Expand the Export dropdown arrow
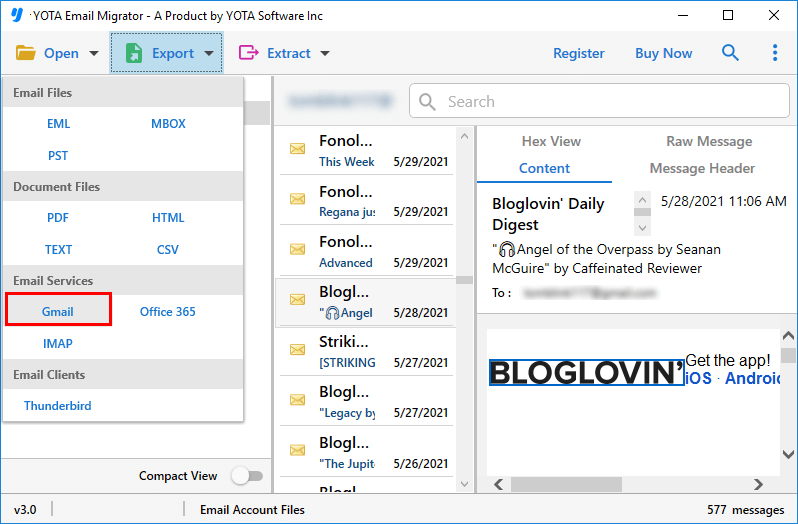Screen dimensions: 798x524 (x=209, y=53)
